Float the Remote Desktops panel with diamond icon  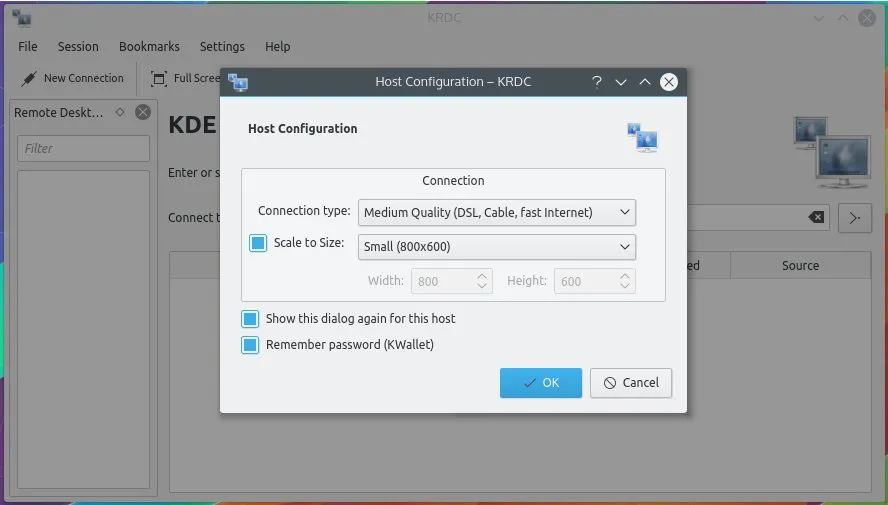(x=120, y=112)
